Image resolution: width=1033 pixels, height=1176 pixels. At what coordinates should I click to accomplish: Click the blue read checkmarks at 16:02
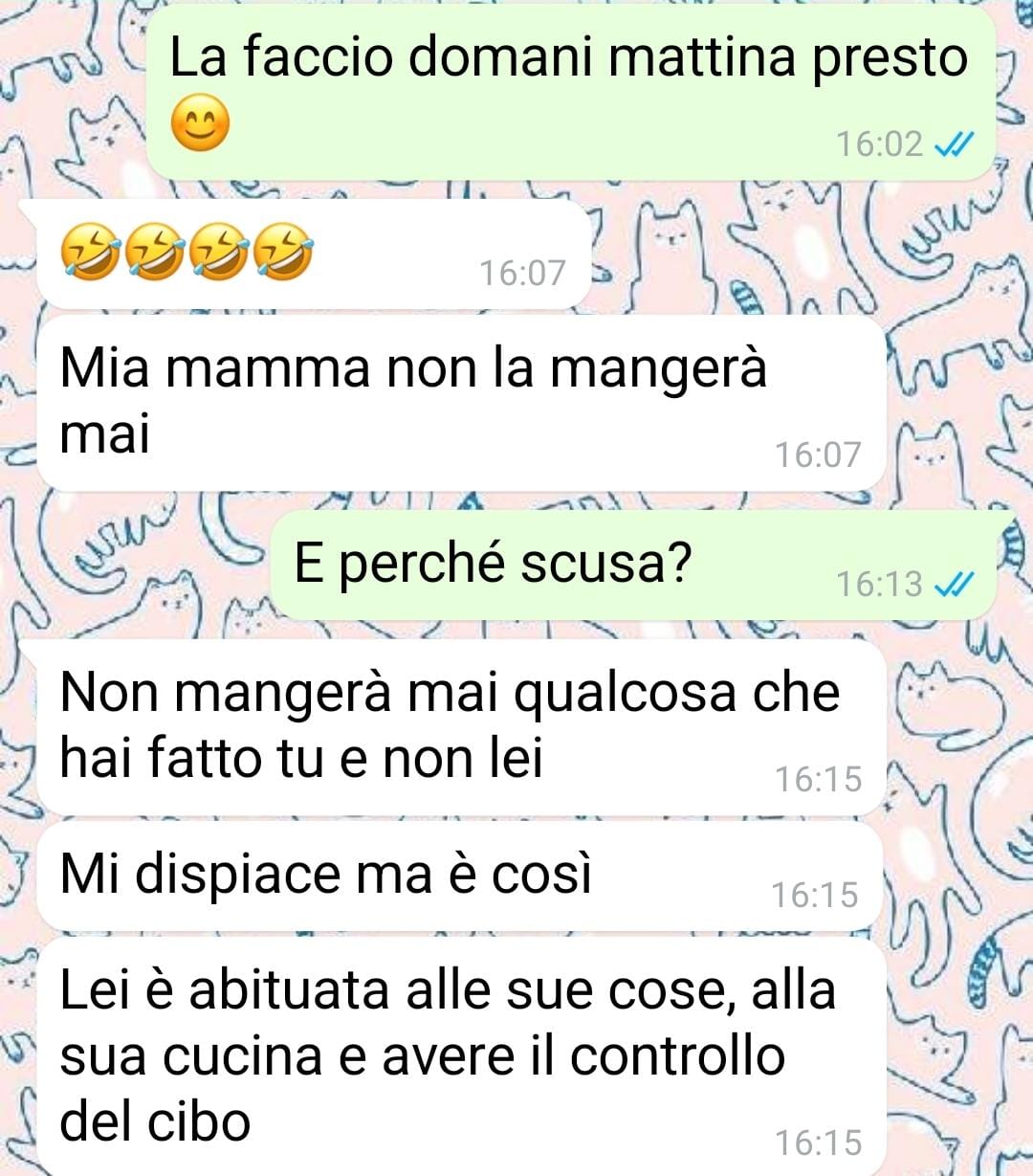click(953, 144)
